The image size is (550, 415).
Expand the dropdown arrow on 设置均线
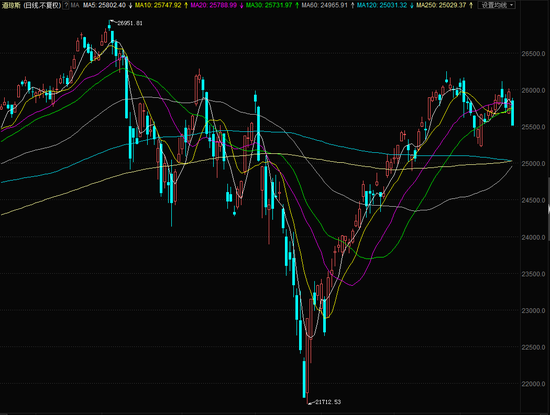click(511, 5)
